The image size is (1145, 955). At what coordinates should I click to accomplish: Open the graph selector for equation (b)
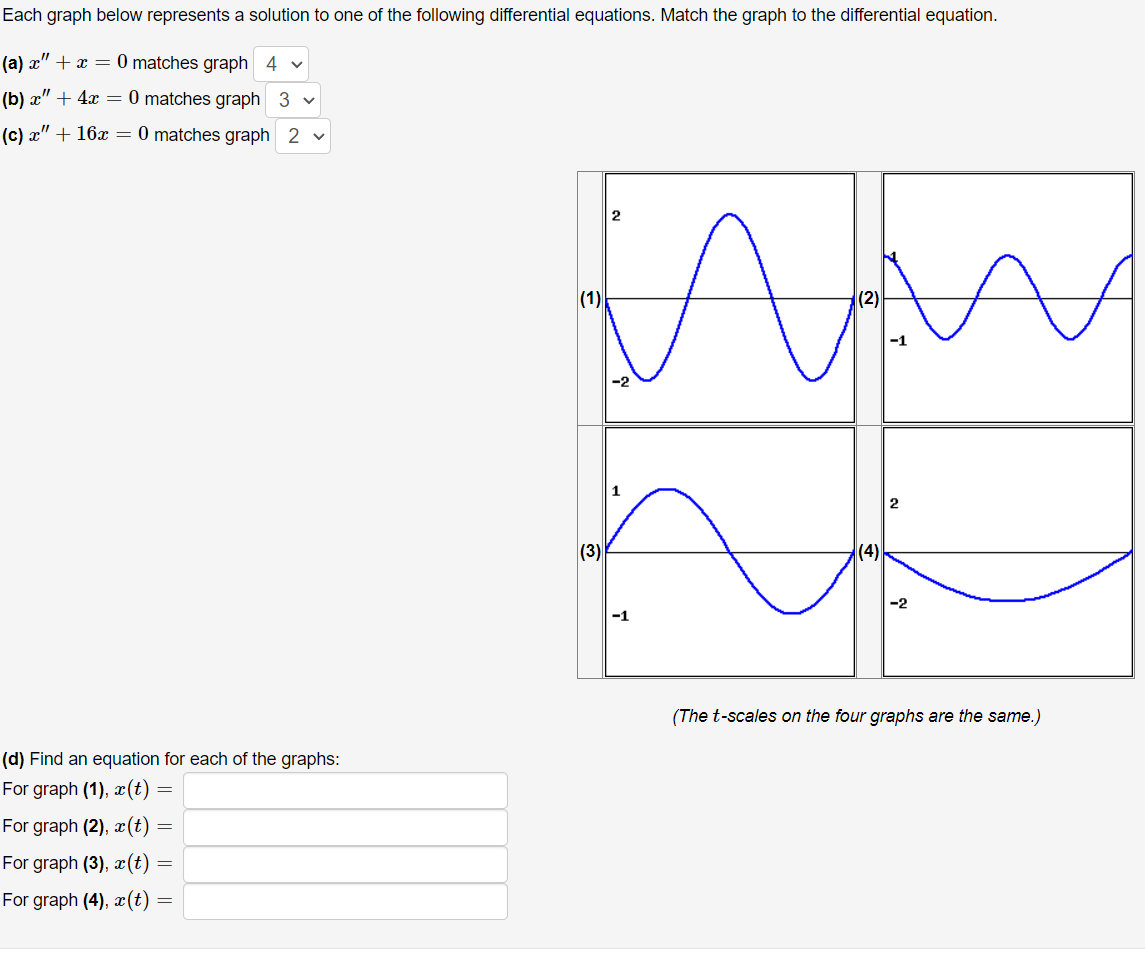tap(293, 100)
